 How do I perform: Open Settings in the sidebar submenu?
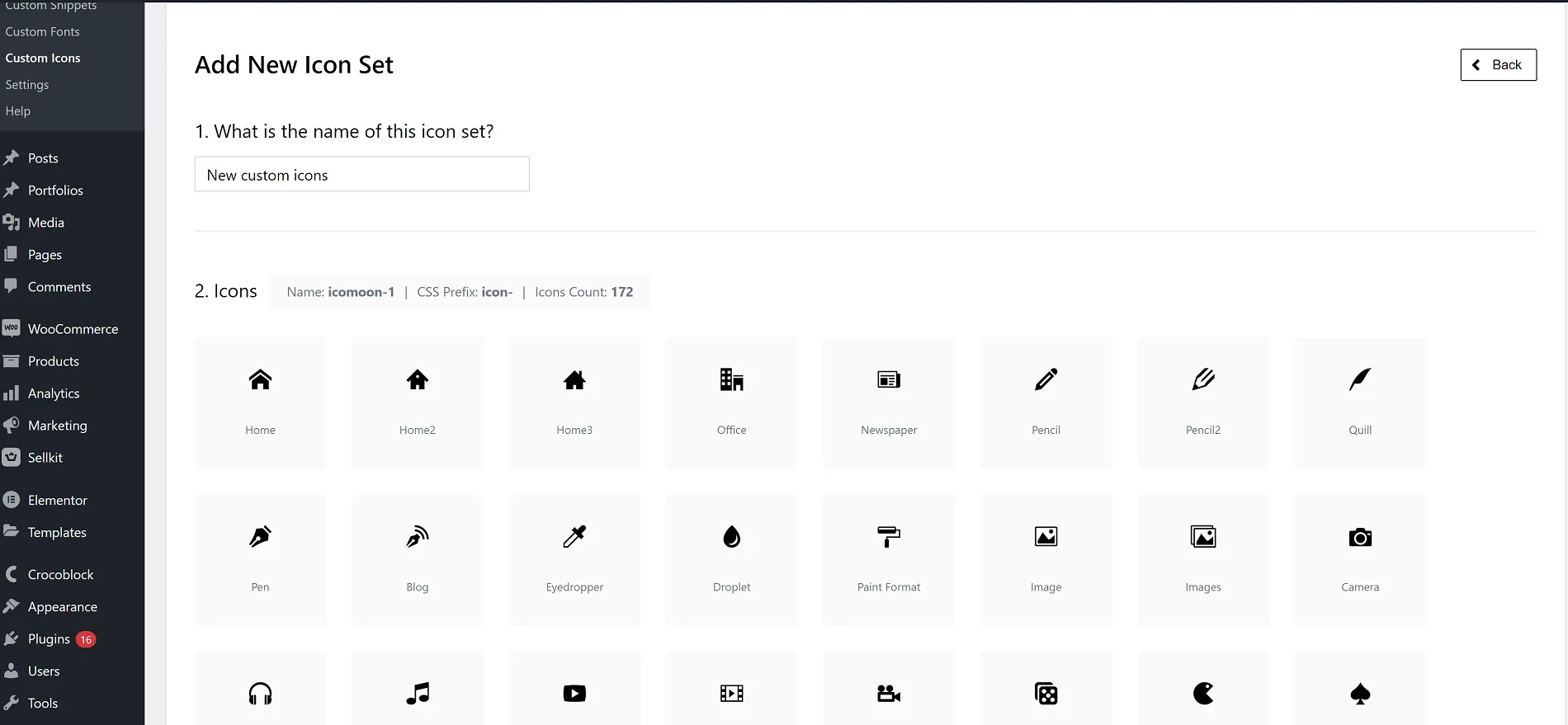pyautogui.click(x=27, y=84)
